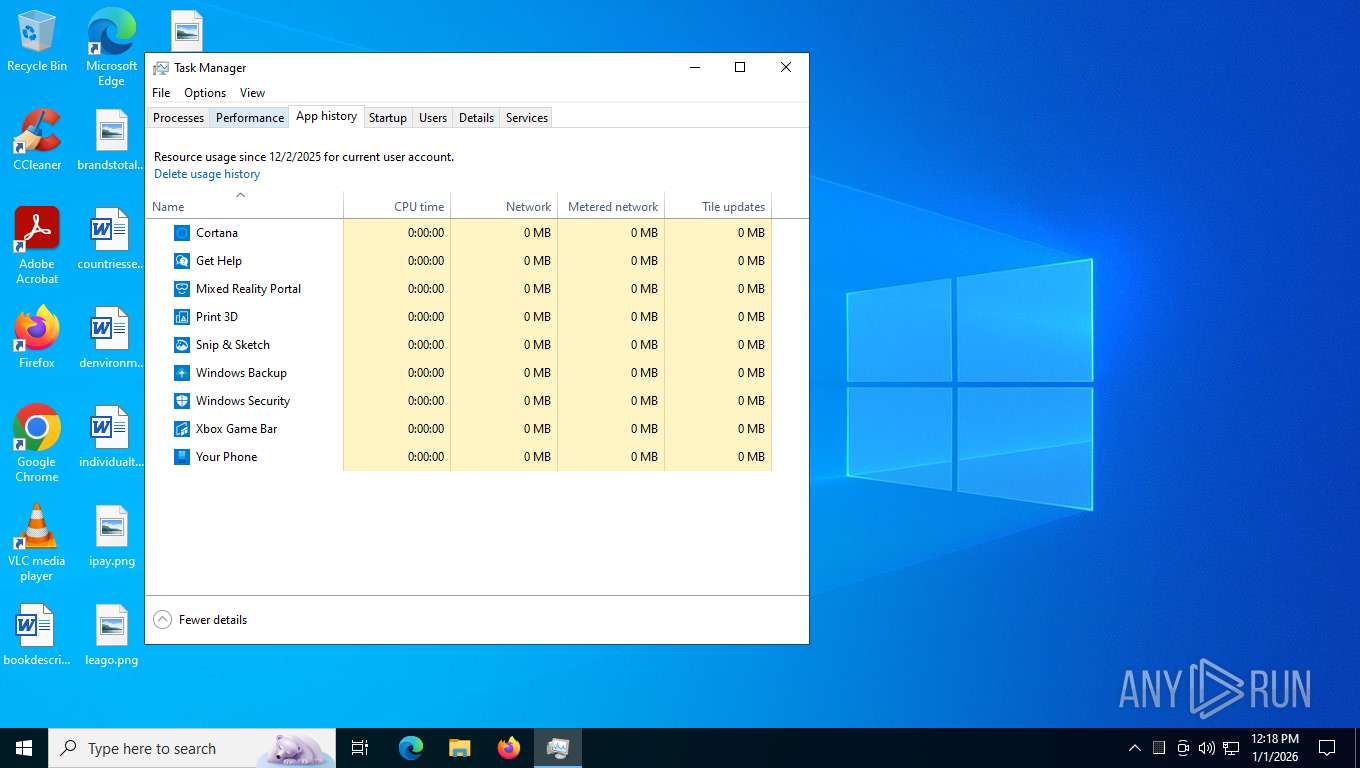Click Delete usage history link

click(207, 174)
